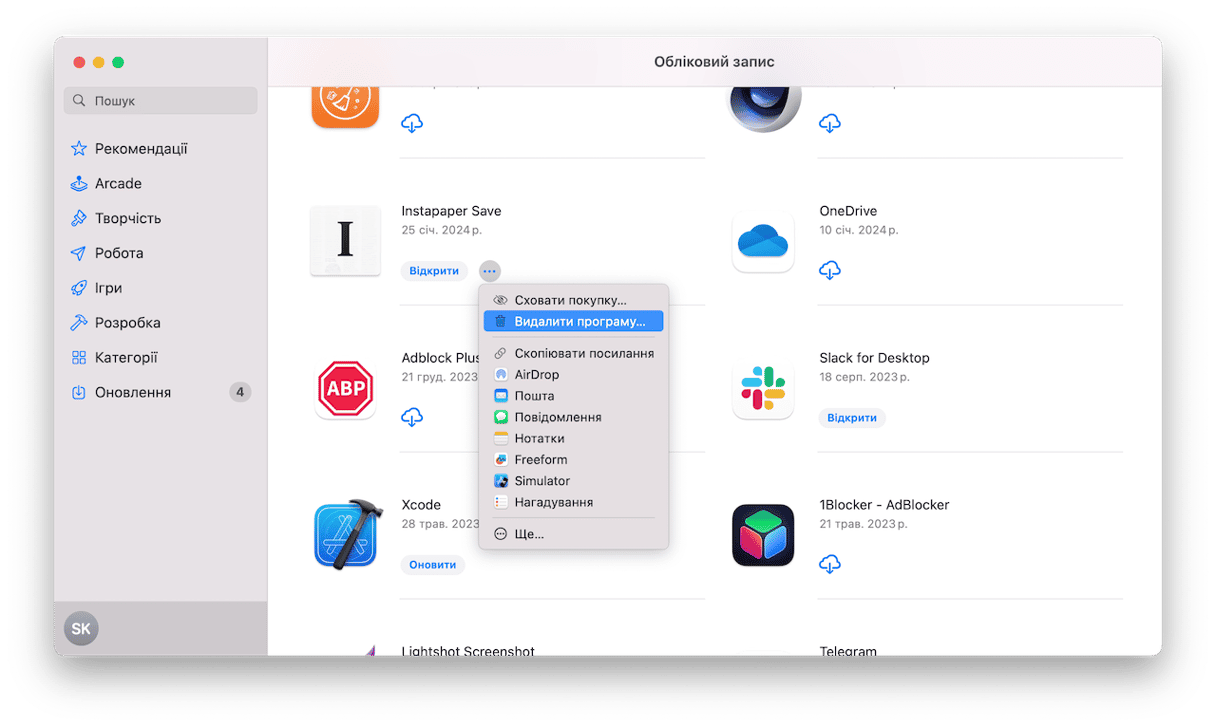This screenshot has width=1216, height=727.
Task: Download Adblock Plus via cloud icon
Action: [412, 417]
